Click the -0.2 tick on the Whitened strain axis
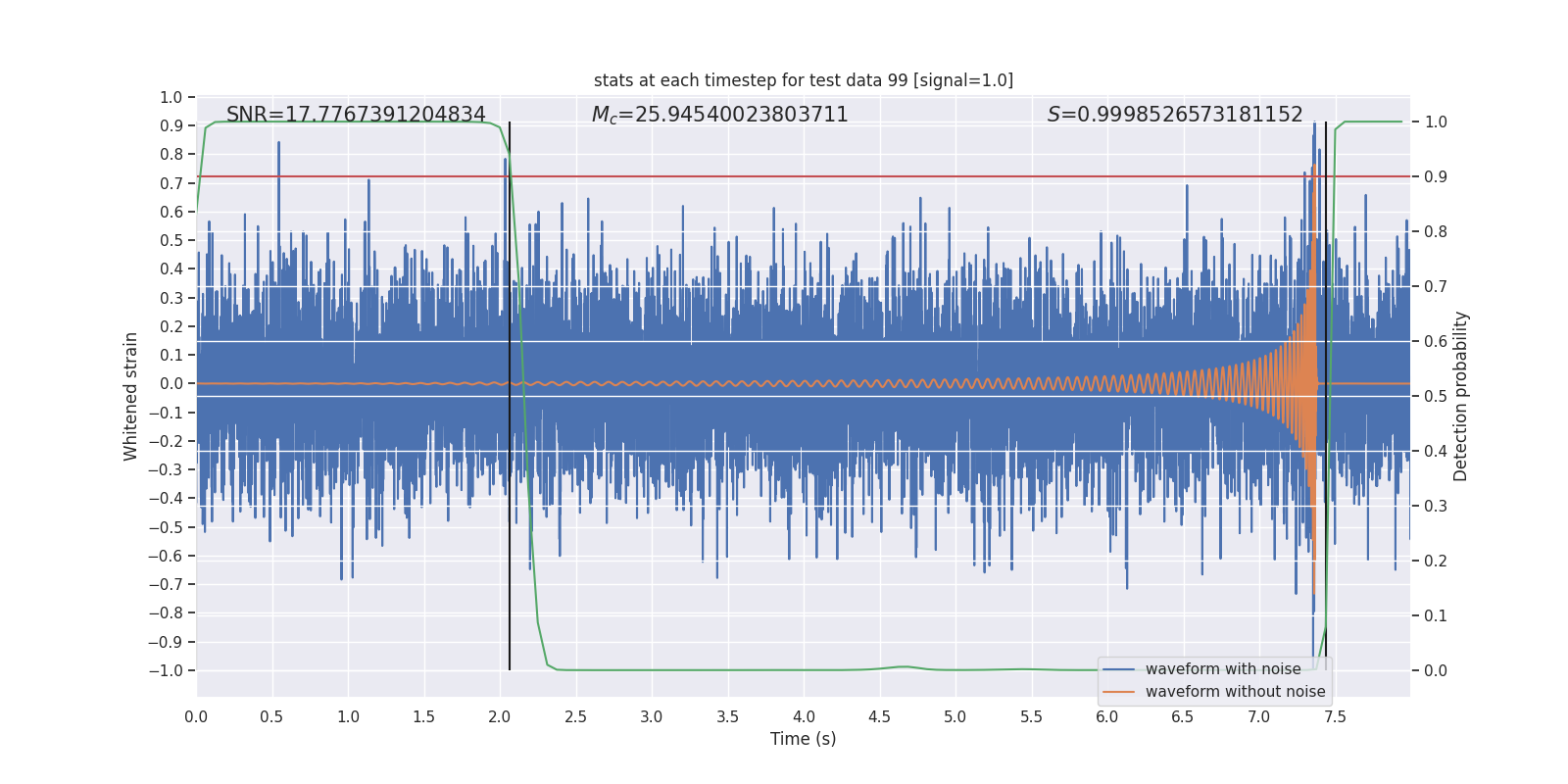Image resolution: width=1568 pixels, height=784 pixels. 166,441
